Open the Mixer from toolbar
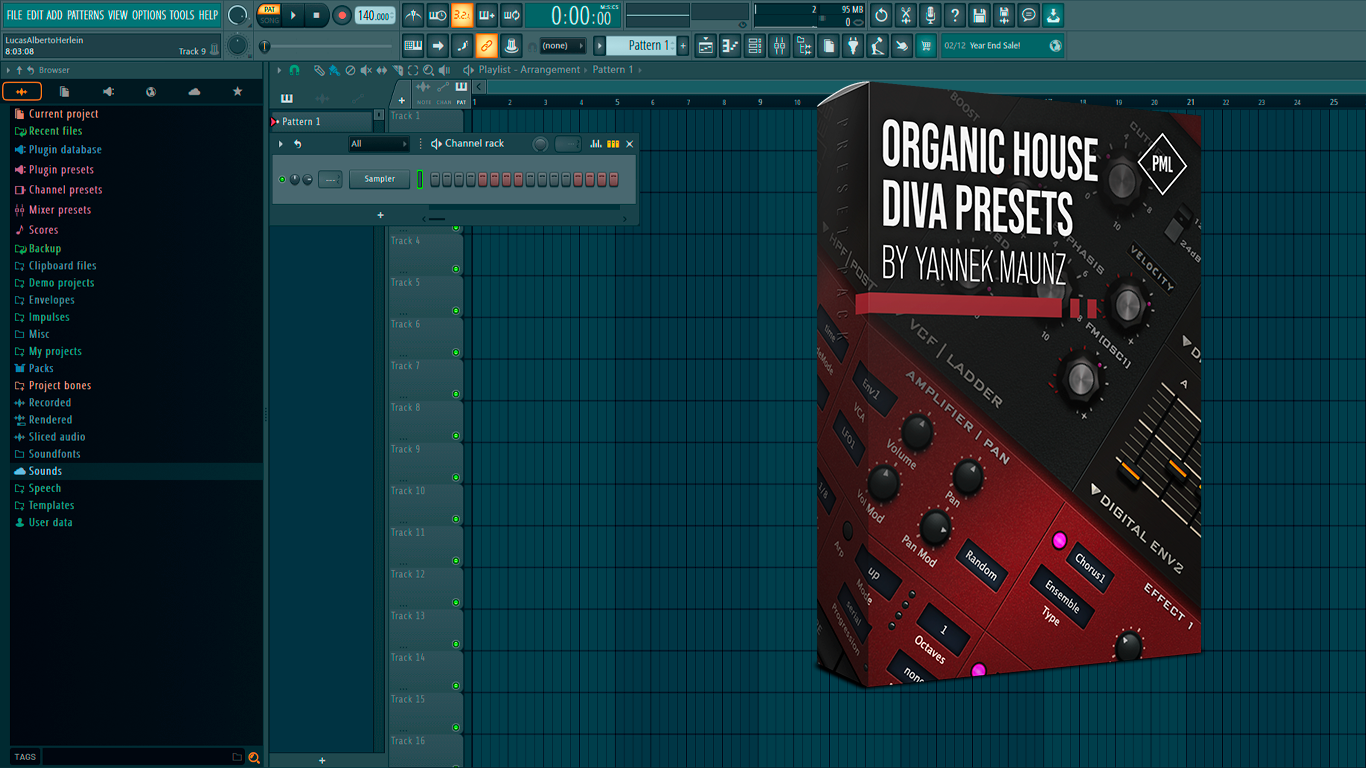Screen dimensions: 1366x768 pyautogui.click(x=779, y=45)
